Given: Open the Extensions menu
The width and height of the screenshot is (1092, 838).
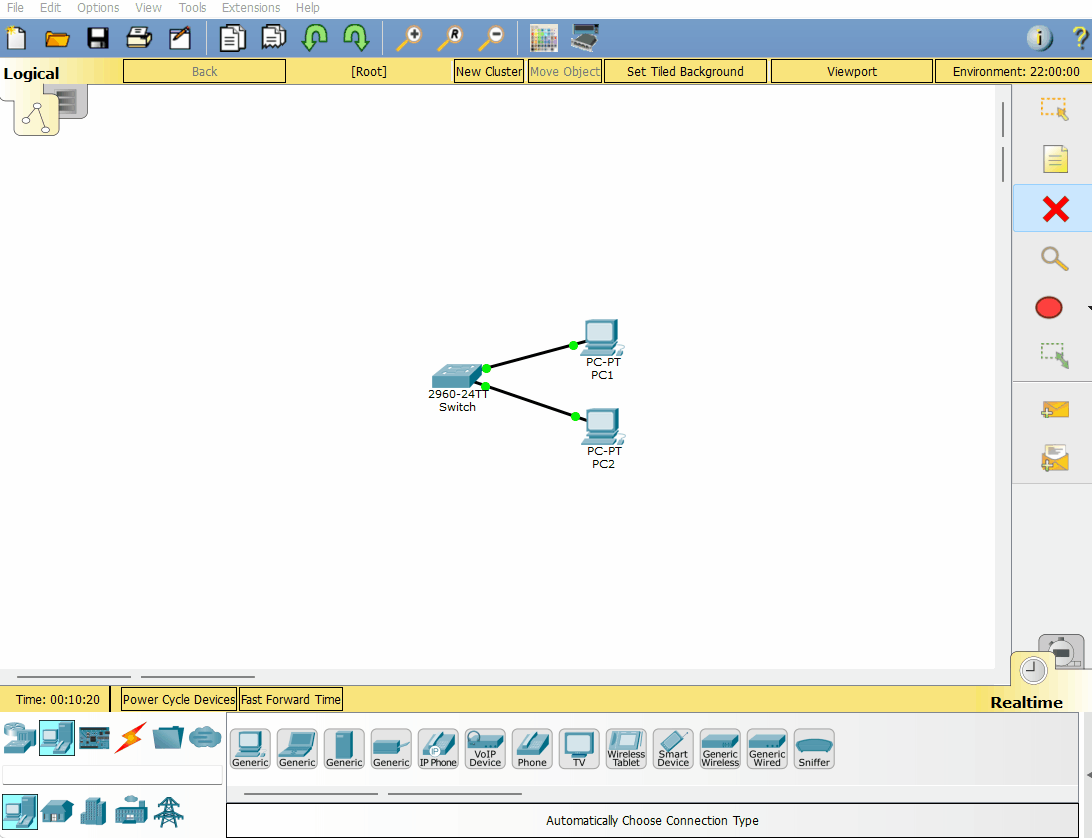Looking at the screenshot, I should [251, 8].
